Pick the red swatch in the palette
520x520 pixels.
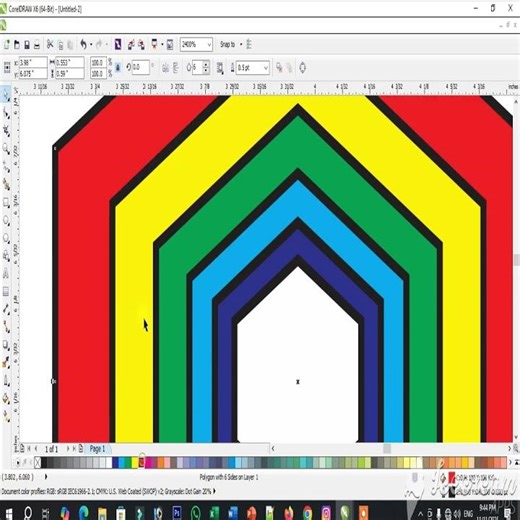[x=141, y=462]
